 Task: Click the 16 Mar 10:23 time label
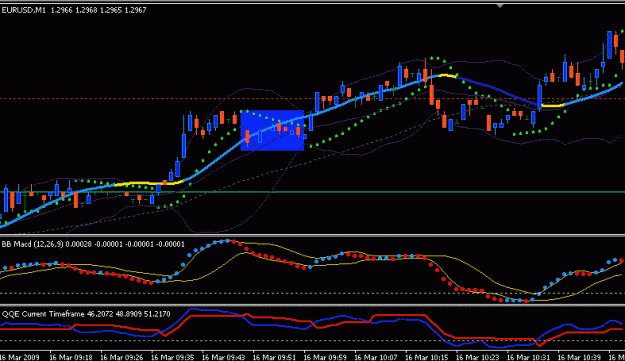[478, 357]
